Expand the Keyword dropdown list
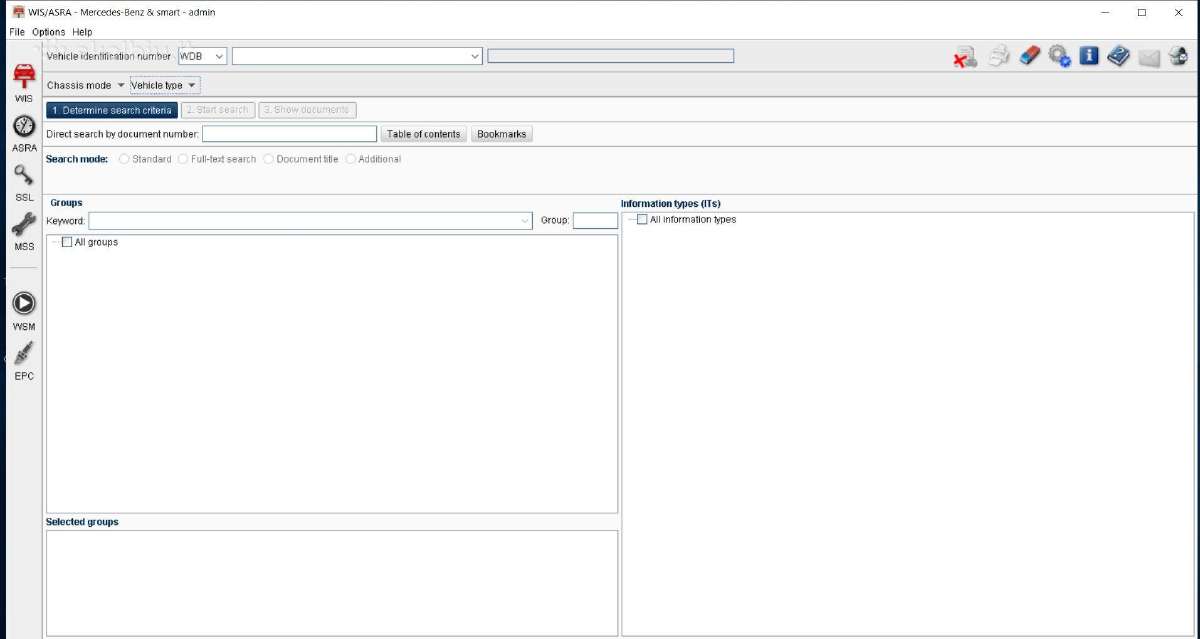This screenshot has height=639, width=1200. (525, 221)
